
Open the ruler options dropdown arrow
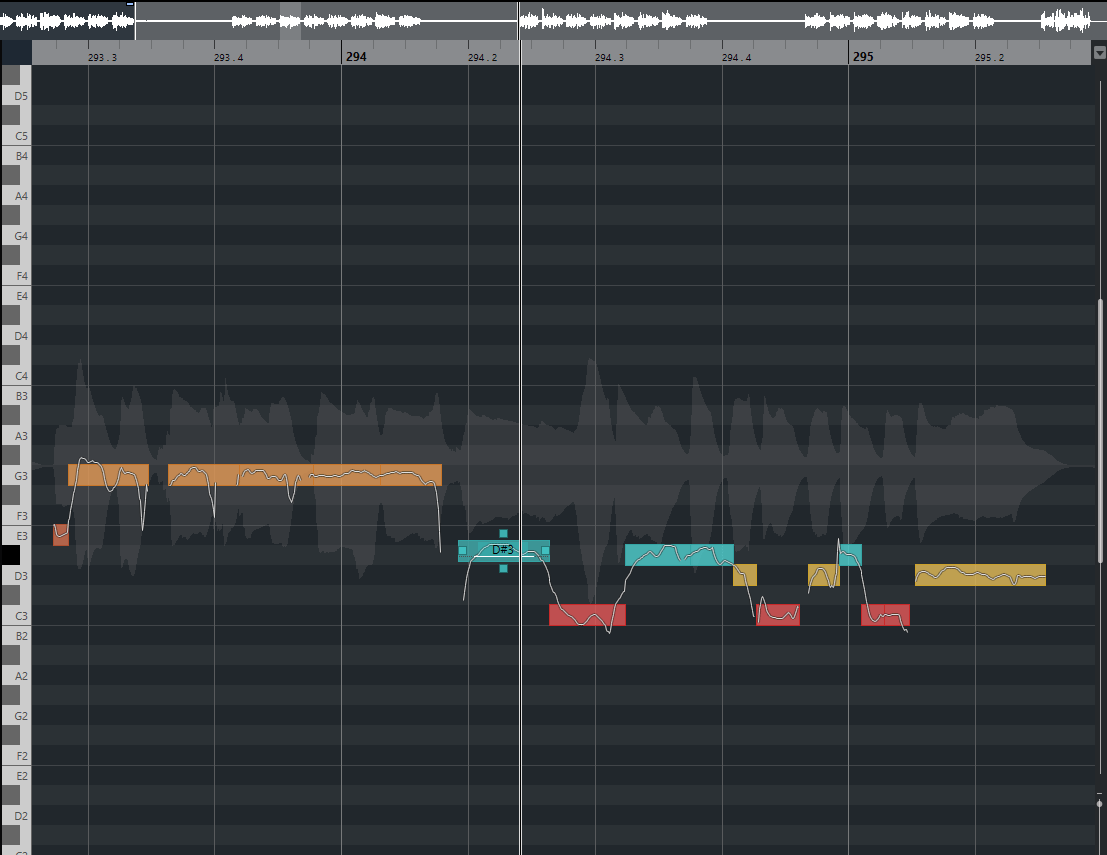point(1099,53)
